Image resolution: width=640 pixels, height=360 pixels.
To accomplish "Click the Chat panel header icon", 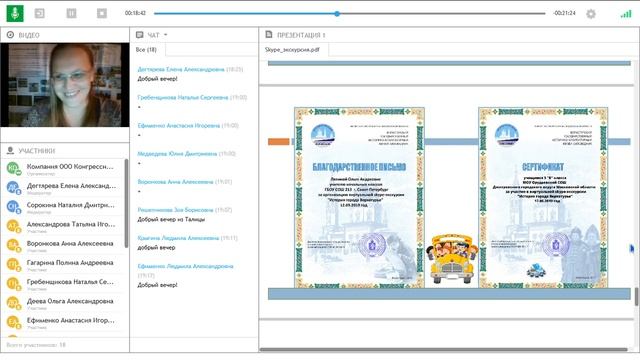I will (140, 35).
